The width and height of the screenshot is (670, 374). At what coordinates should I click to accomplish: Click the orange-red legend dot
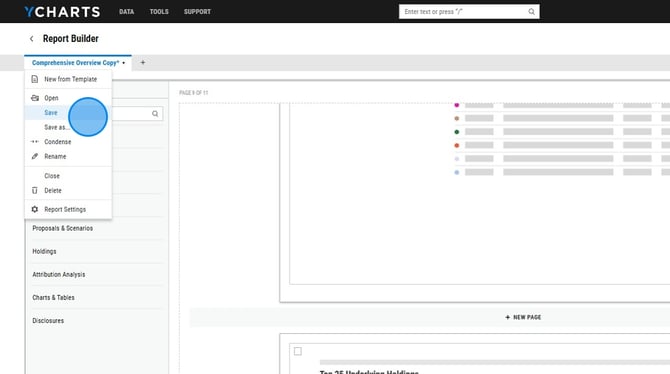click(x=457, y=145)
